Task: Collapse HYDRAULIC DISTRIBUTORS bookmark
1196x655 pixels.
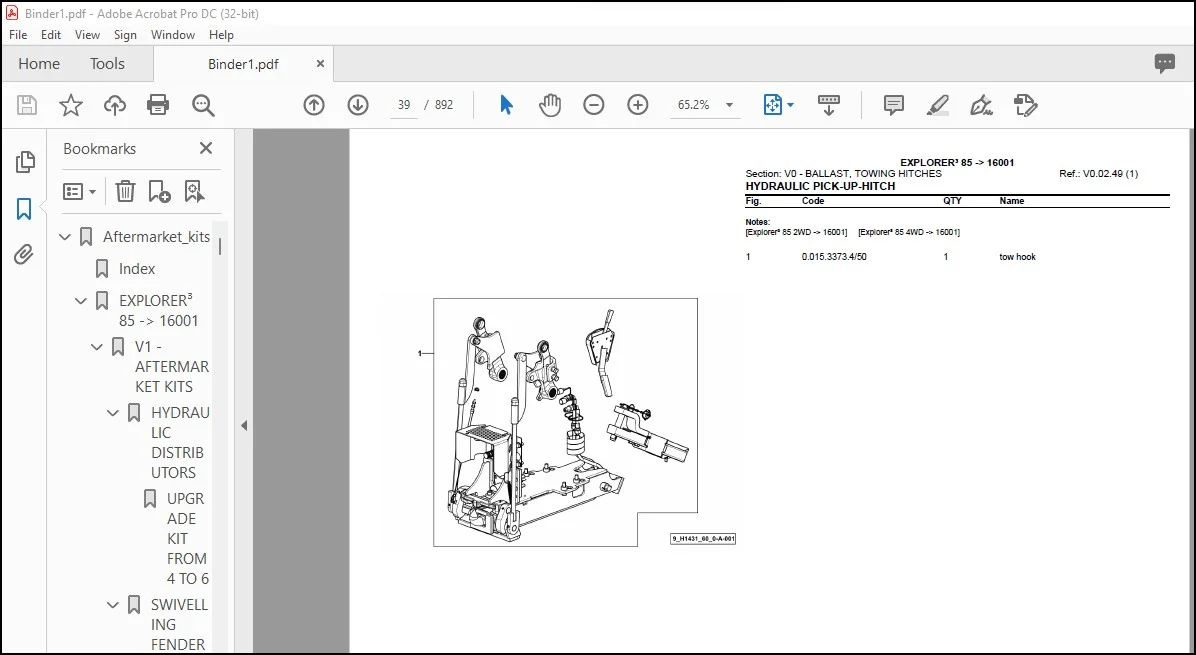Action: pyautogui.click(x=113, y=413)
